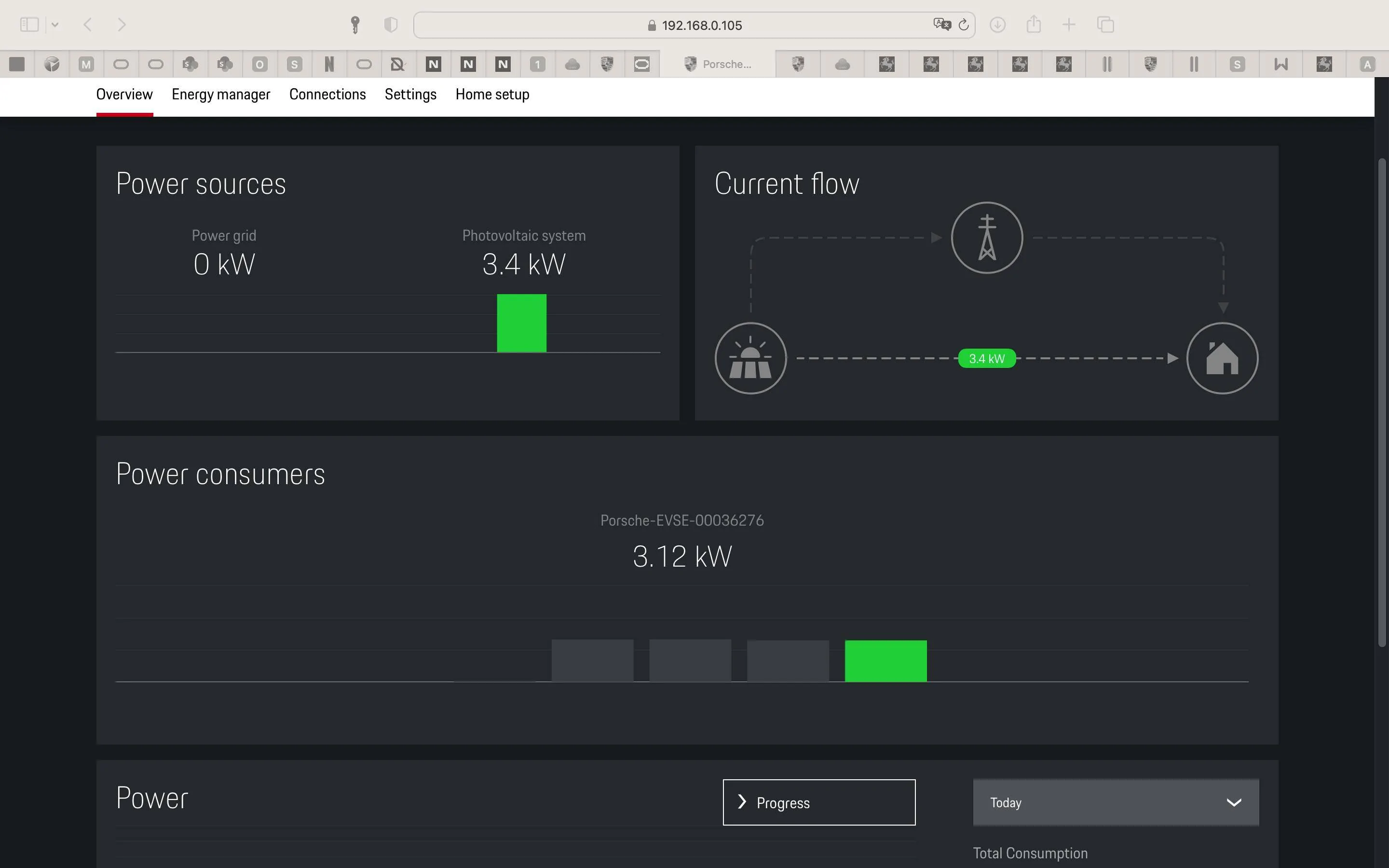The width and height of the screenshot is (1389, 868).
Task: Go to the Settings tab
Action: (x=410, y=94)
